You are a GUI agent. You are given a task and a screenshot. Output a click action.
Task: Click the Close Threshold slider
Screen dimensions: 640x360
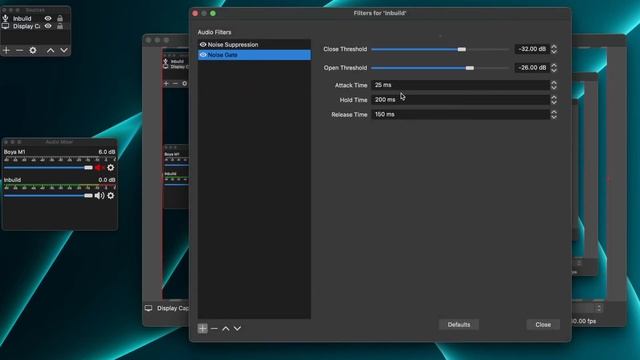click(x=440, y=49)
